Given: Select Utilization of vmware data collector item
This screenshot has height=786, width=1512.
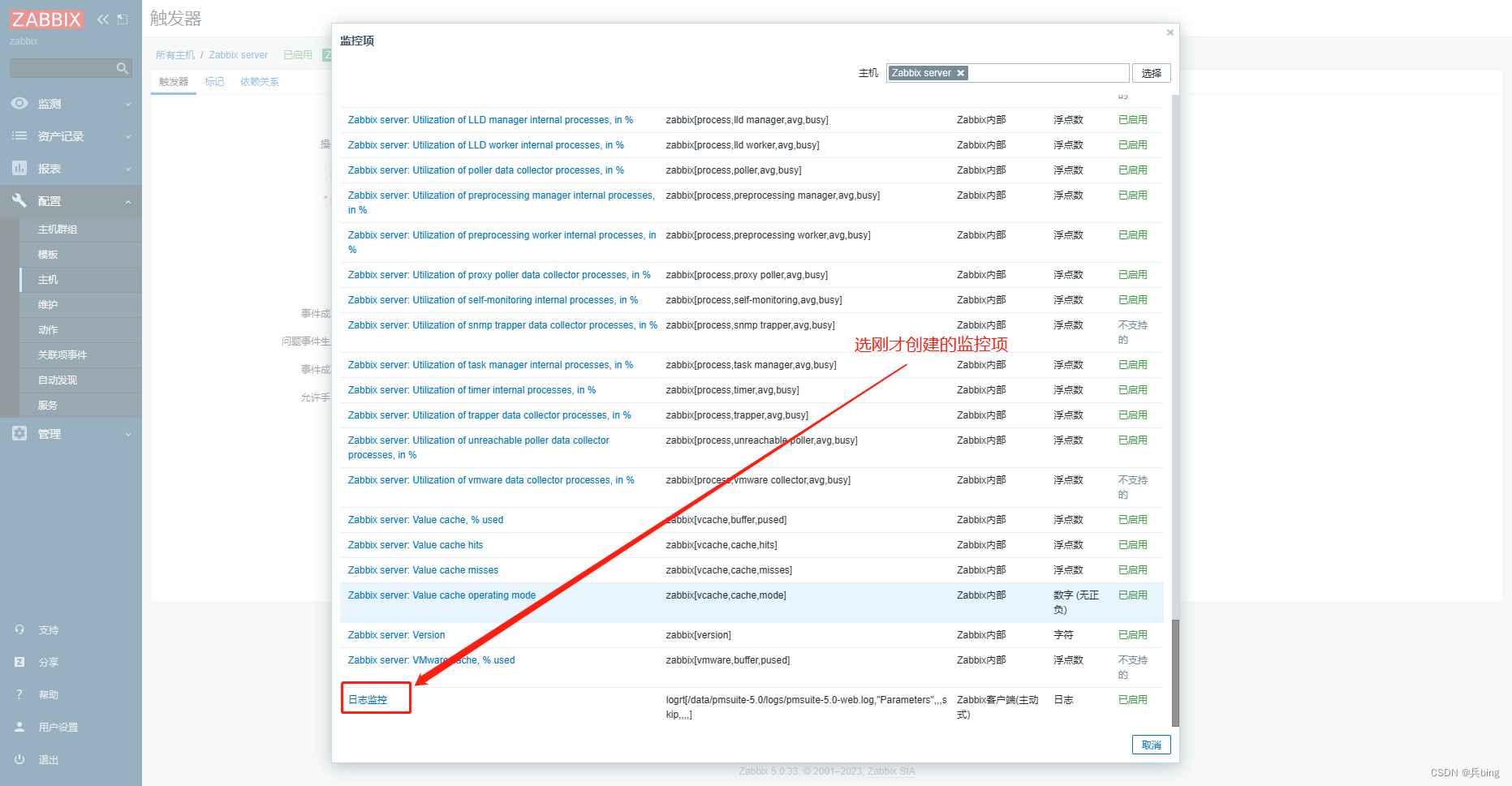Looking at the screenshot, I should 491,480.
